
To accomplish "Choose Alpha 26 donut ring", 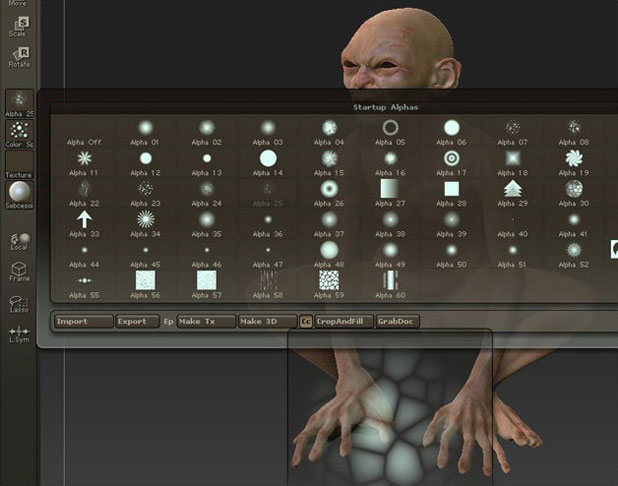I will coord(329,194).
